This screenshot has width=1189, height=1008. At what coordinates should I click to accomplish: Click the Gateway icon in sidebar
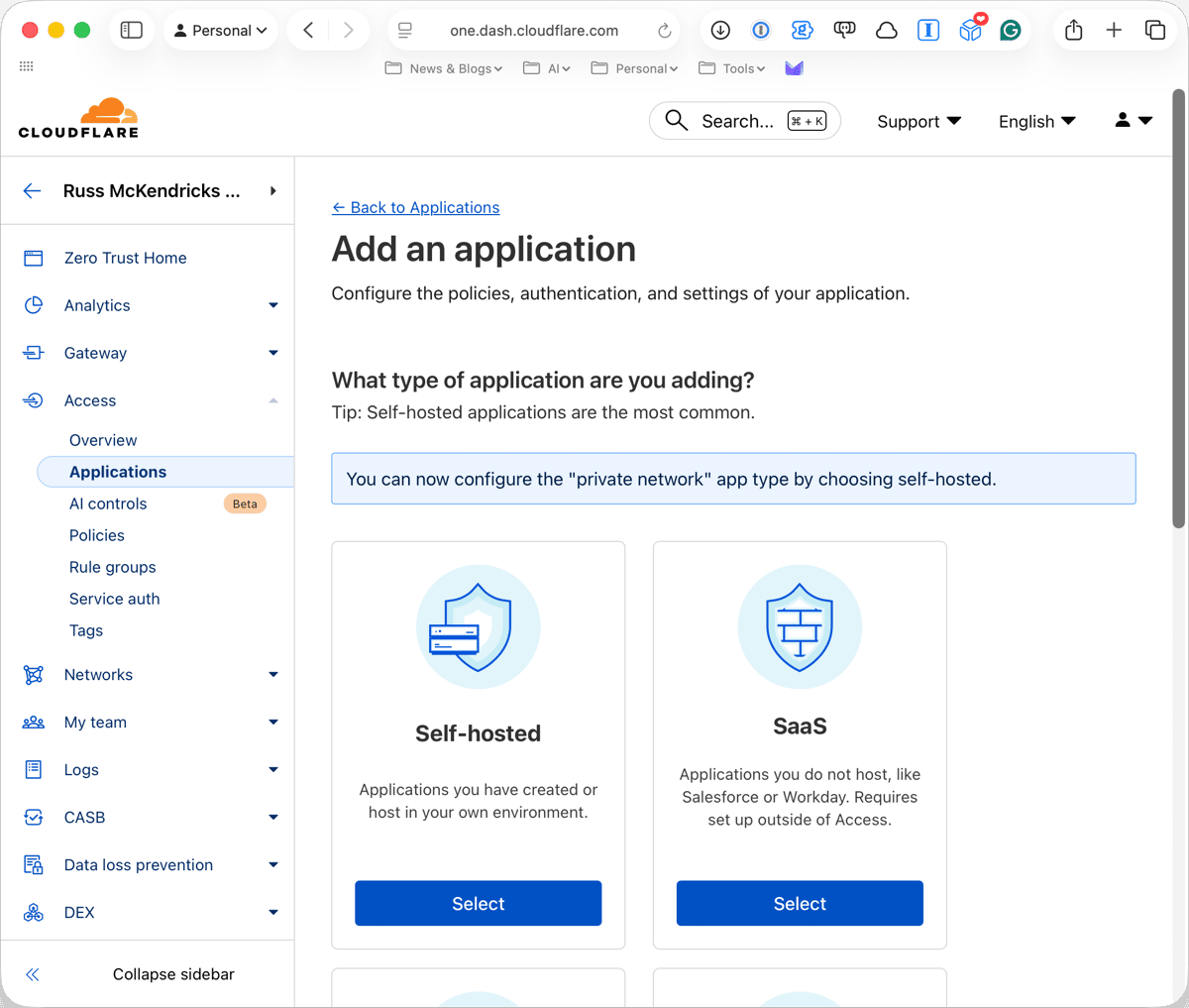[33, 353]
